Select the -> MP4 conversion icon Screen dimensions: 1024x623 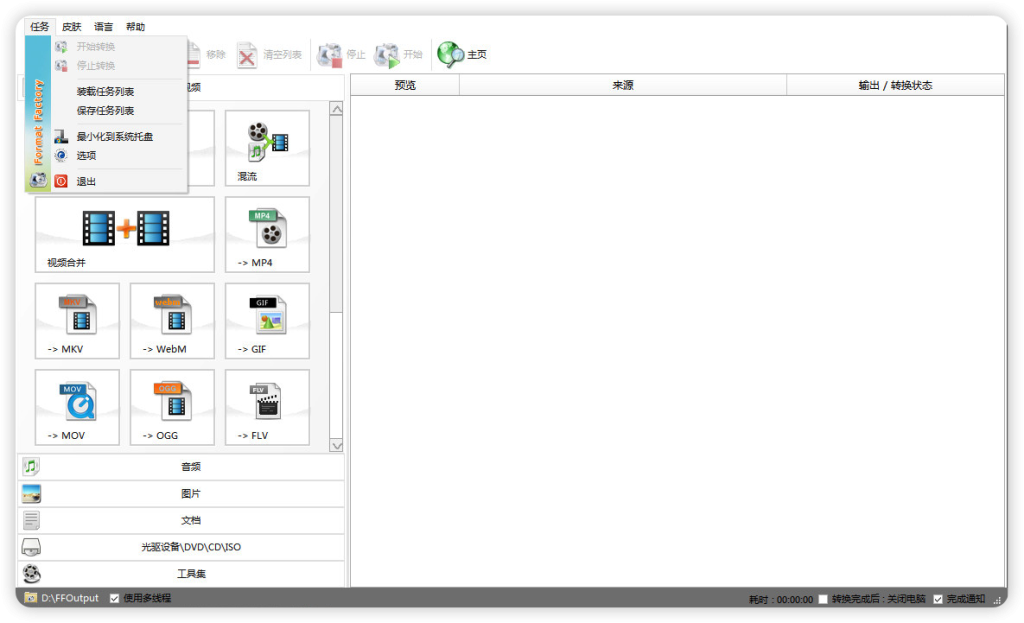point(267,234)
